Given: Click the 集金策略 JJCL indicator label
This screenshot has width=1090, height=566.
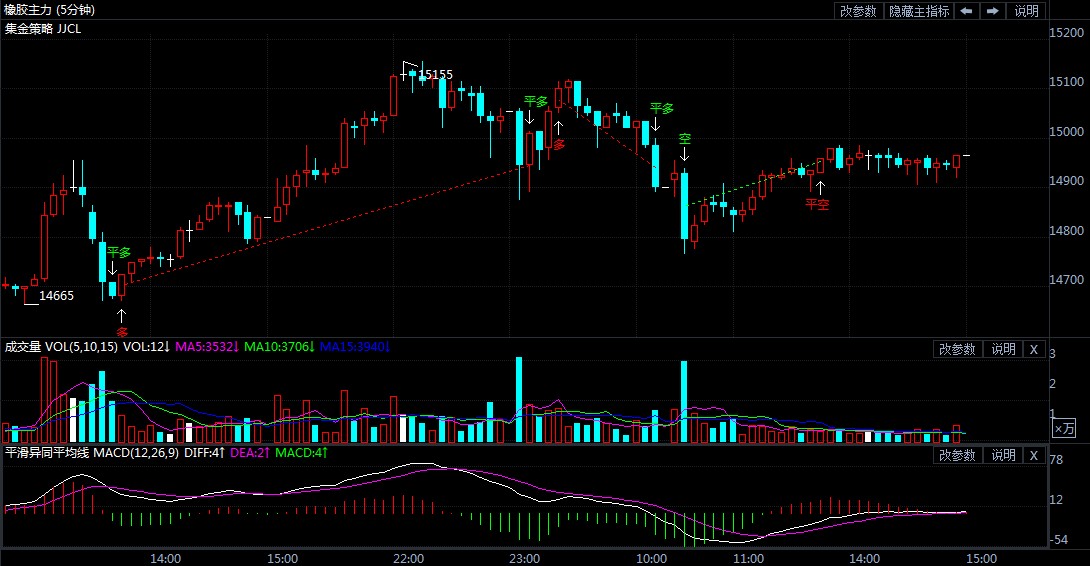Looking at the screenshot, I should pos(43,29).
